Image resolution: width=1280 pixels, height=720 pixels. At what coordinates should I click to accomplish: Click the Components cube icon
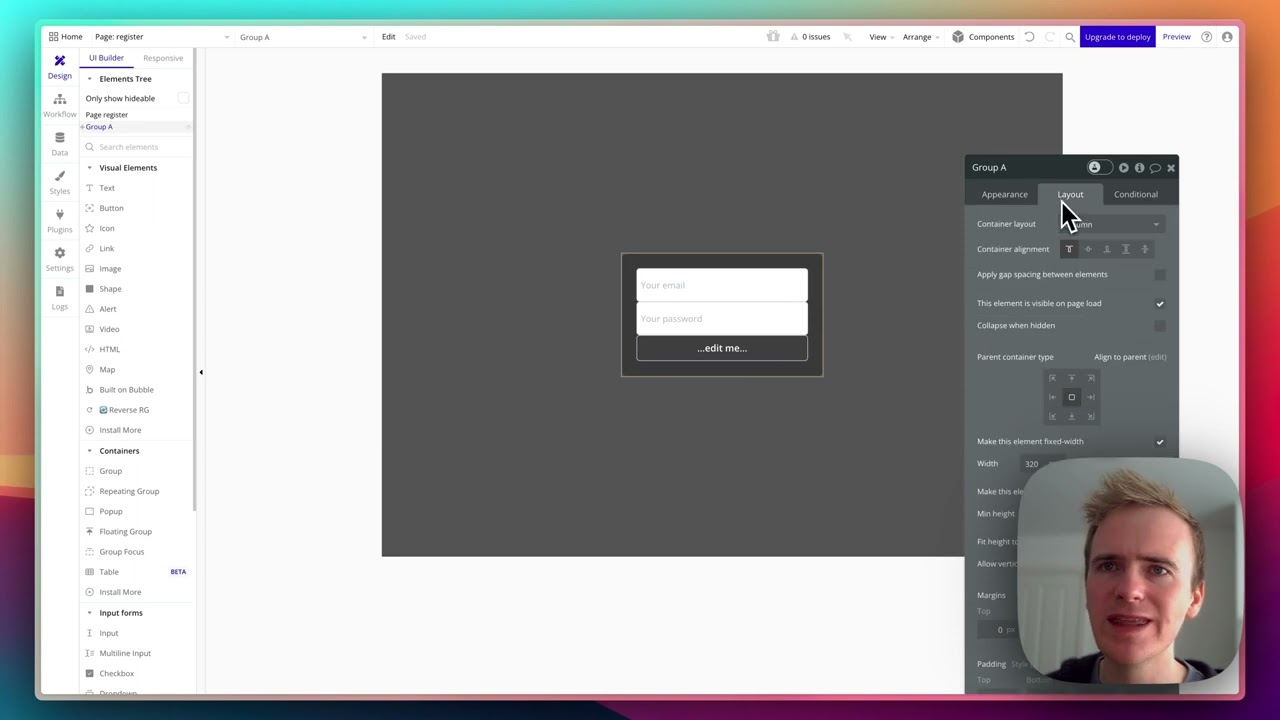(x=958, y=37)
